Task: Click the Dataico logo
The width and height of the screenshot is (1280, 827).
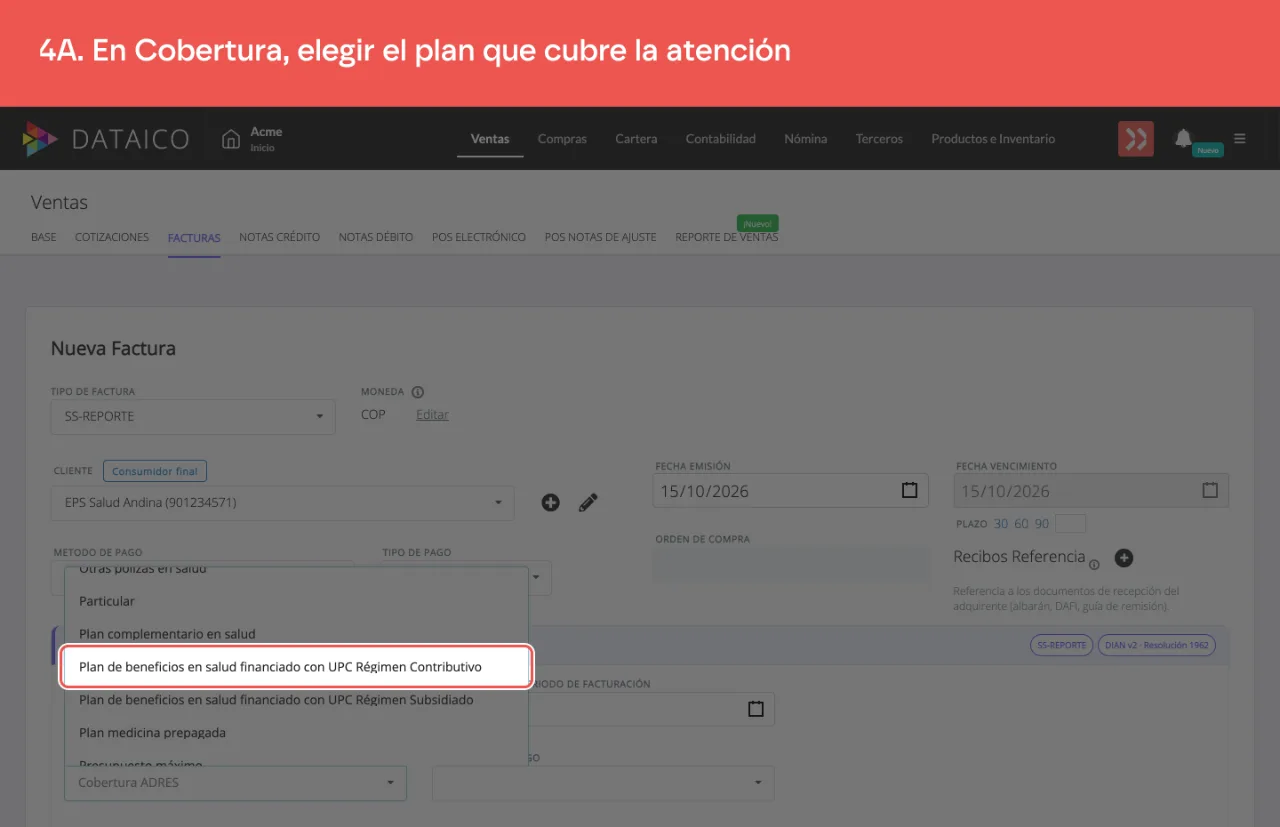Action: coord(105,139)
